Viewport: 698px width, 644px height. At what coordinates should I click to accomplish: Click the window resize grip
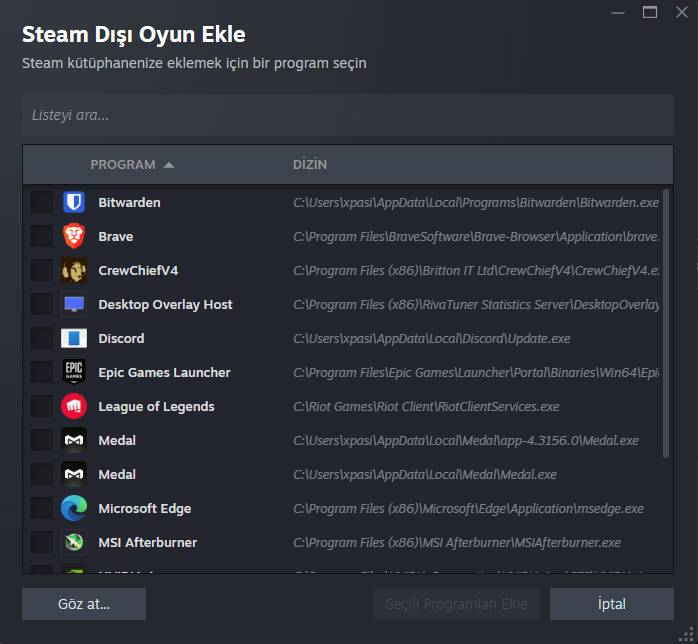coord(687,634)
